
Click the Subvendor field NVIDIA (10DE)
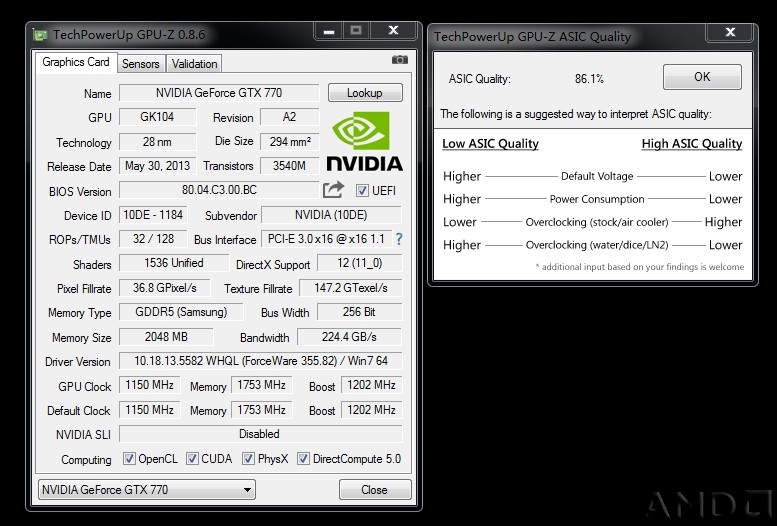331,215
